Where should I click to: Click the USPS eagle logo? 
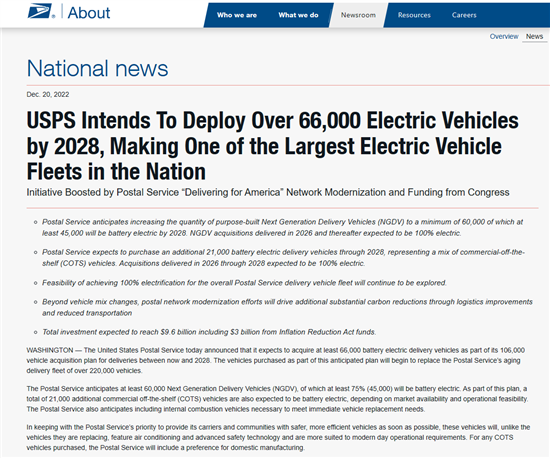click(41, 11)
